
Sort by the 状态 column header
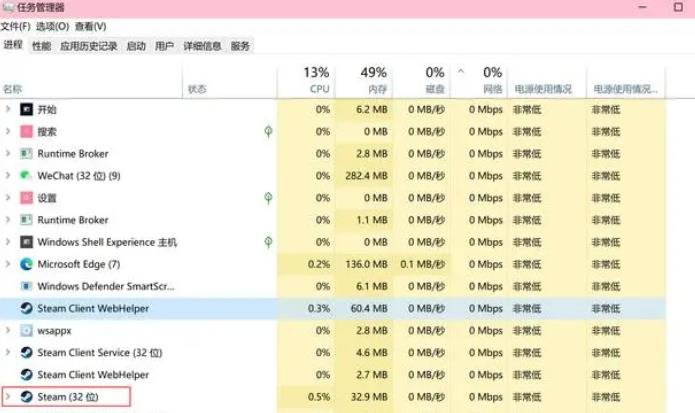click(230, 80)
